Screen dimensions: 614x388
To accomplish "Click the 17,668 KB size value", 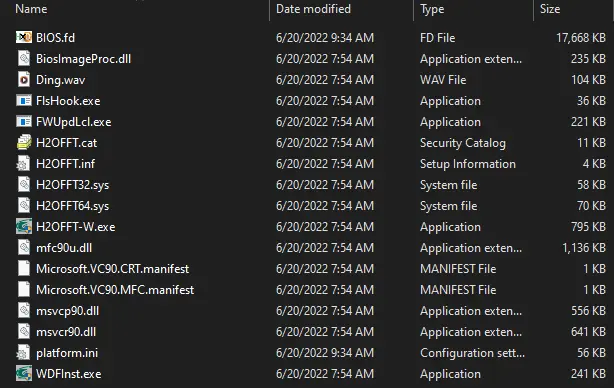I will 581,38.
